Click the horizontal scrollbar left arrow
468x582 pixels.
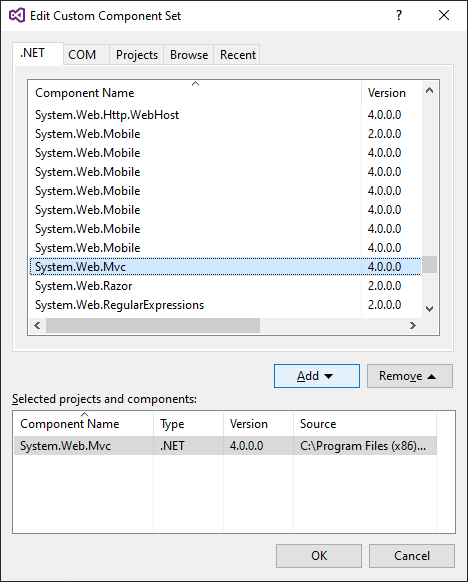coord(37,326)
